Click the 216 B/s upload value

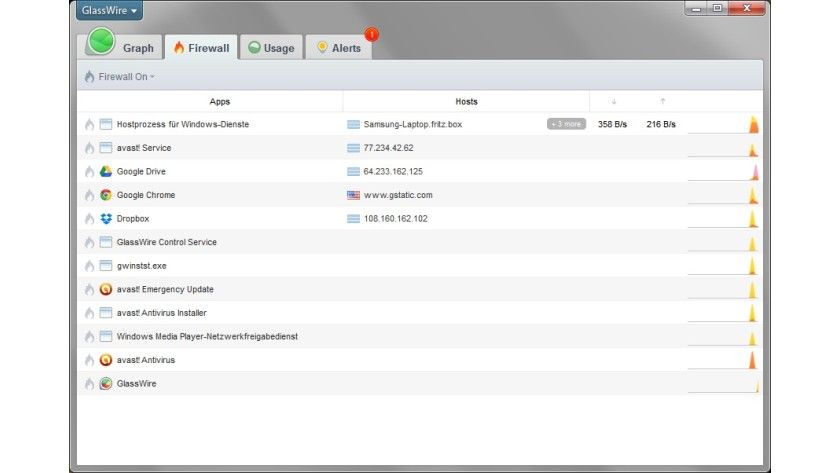tap(661, 124)
